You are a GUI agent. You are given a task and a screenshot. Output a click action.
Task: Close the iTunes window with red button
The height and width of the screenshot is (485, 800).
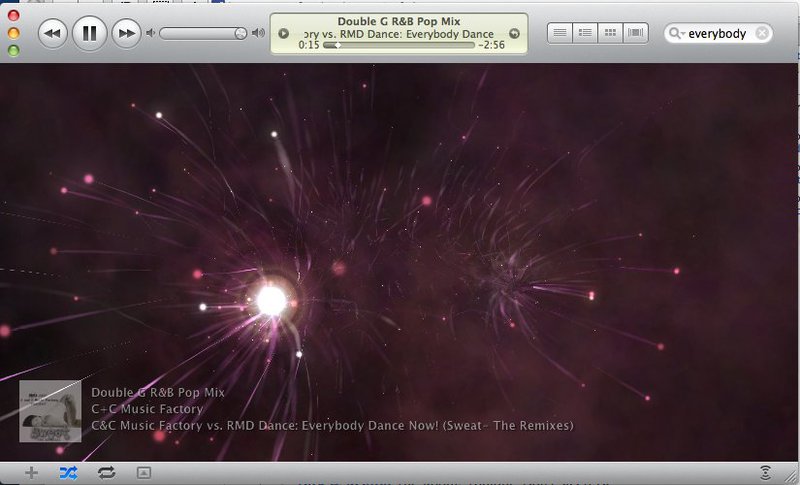(14, 15)
